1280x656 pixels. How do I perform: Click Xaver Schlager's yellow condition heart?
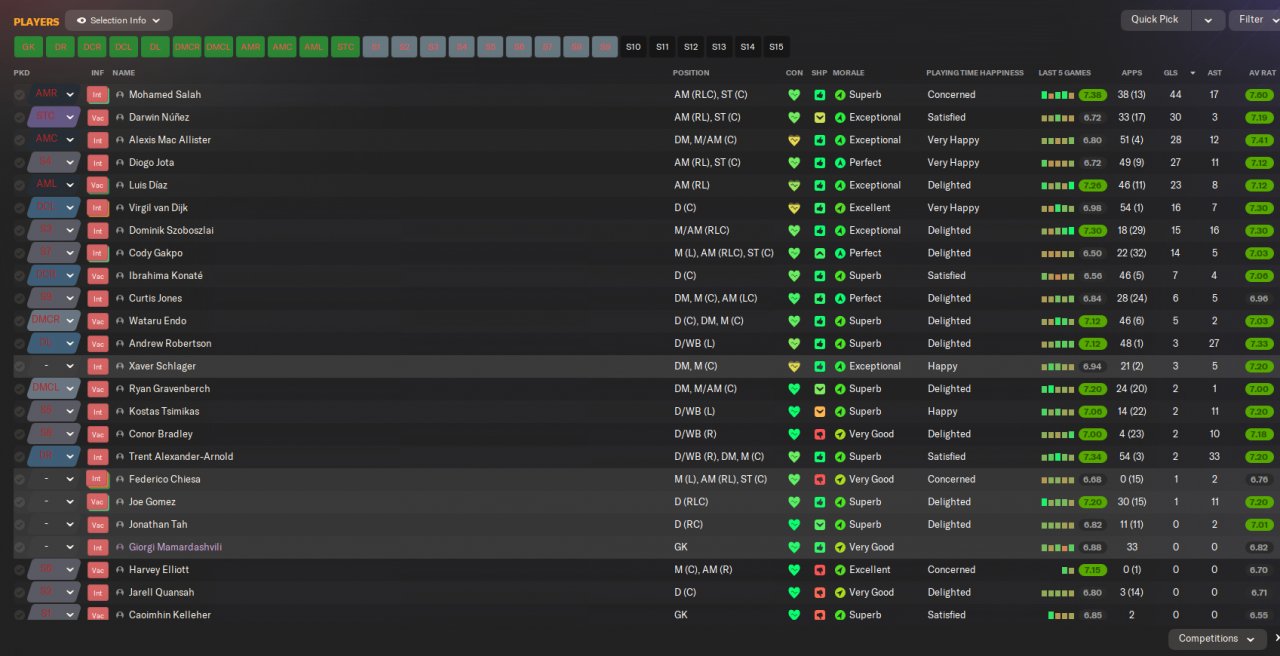(794, 366)
